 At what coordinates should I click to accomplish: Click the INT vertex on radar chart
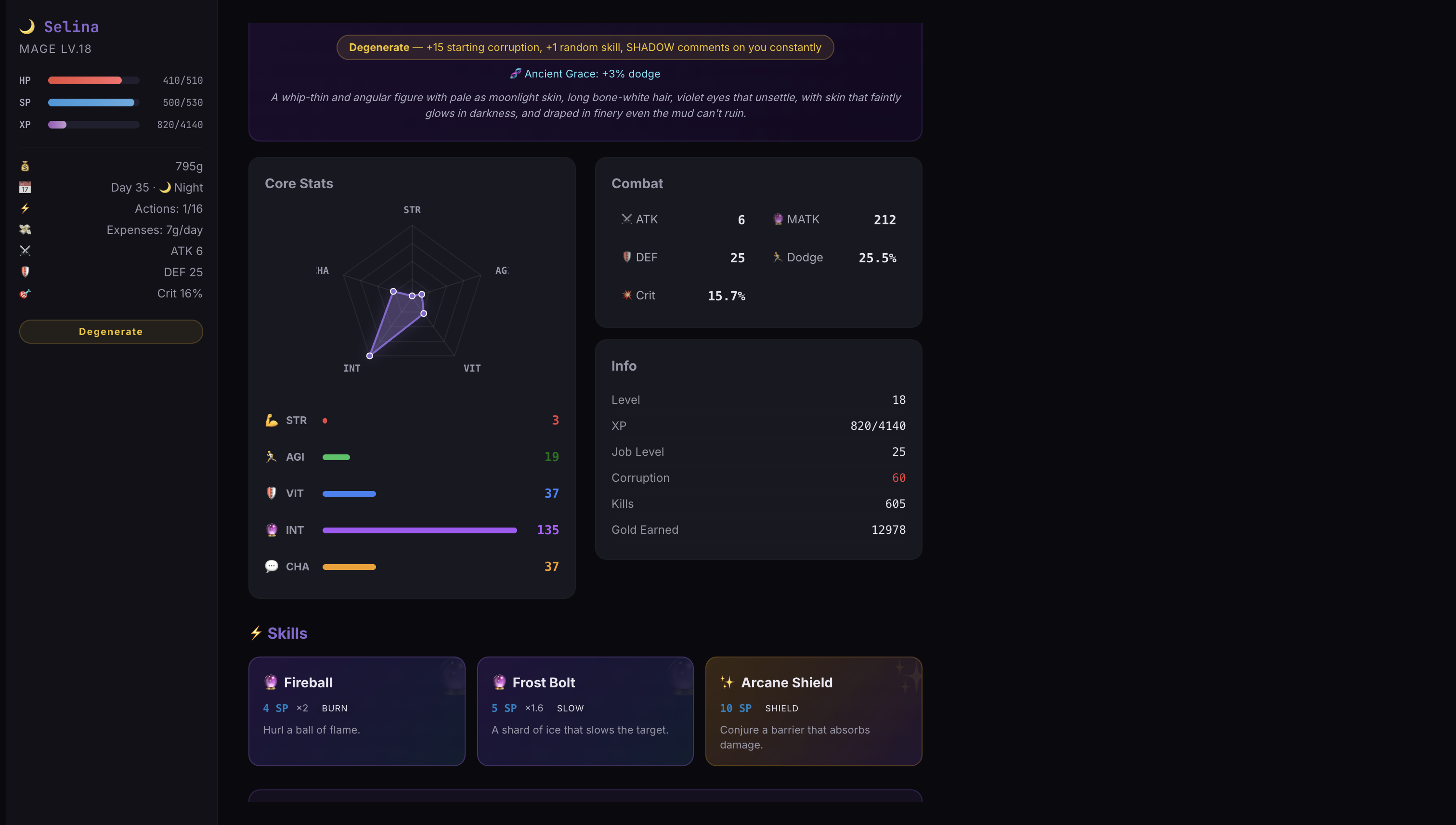pos(369,356)
